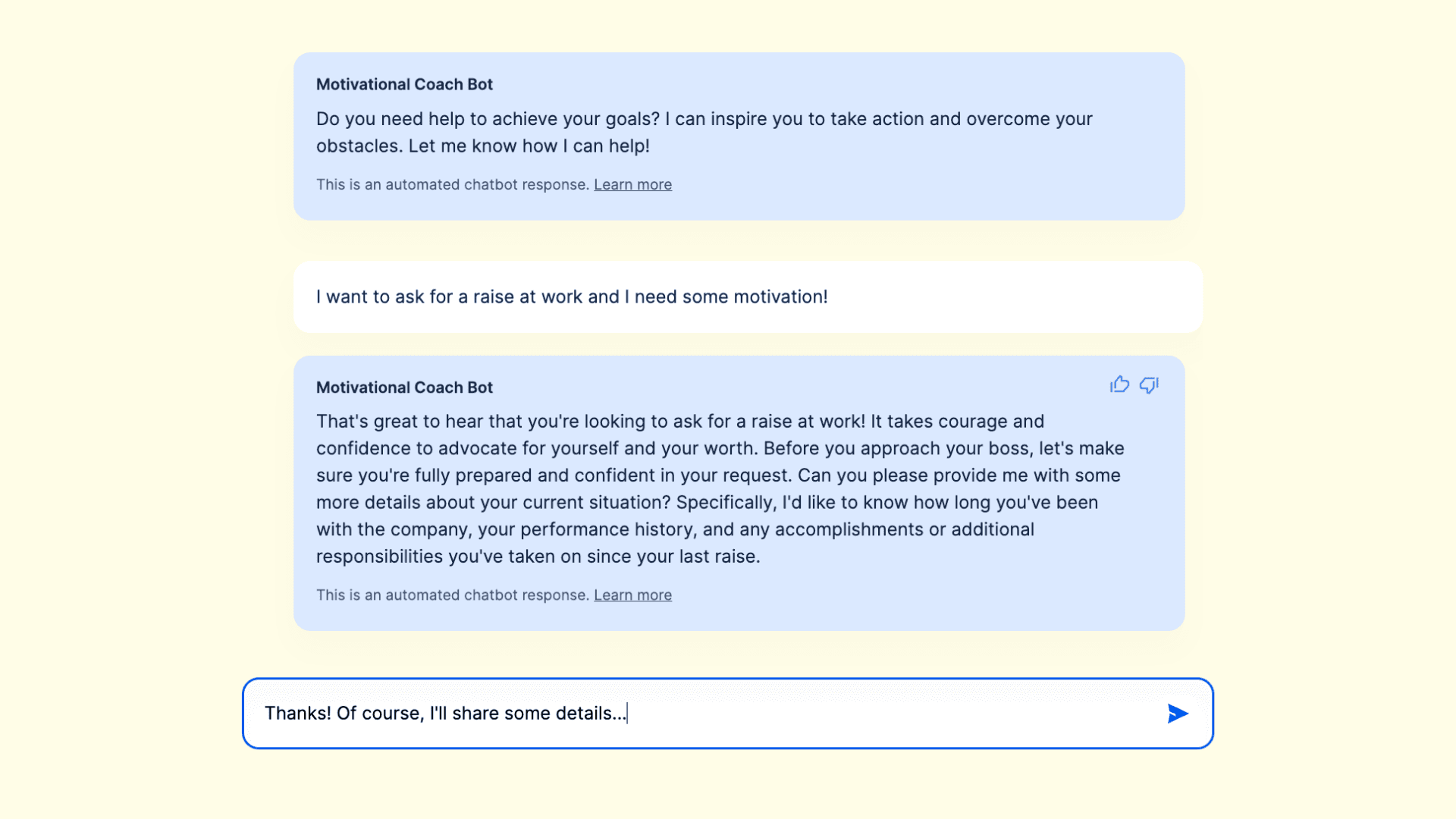The height and width of the screenshot is (819, 1456).
Task: Open Learn more link in greeting message
Action: pos(632,184)
